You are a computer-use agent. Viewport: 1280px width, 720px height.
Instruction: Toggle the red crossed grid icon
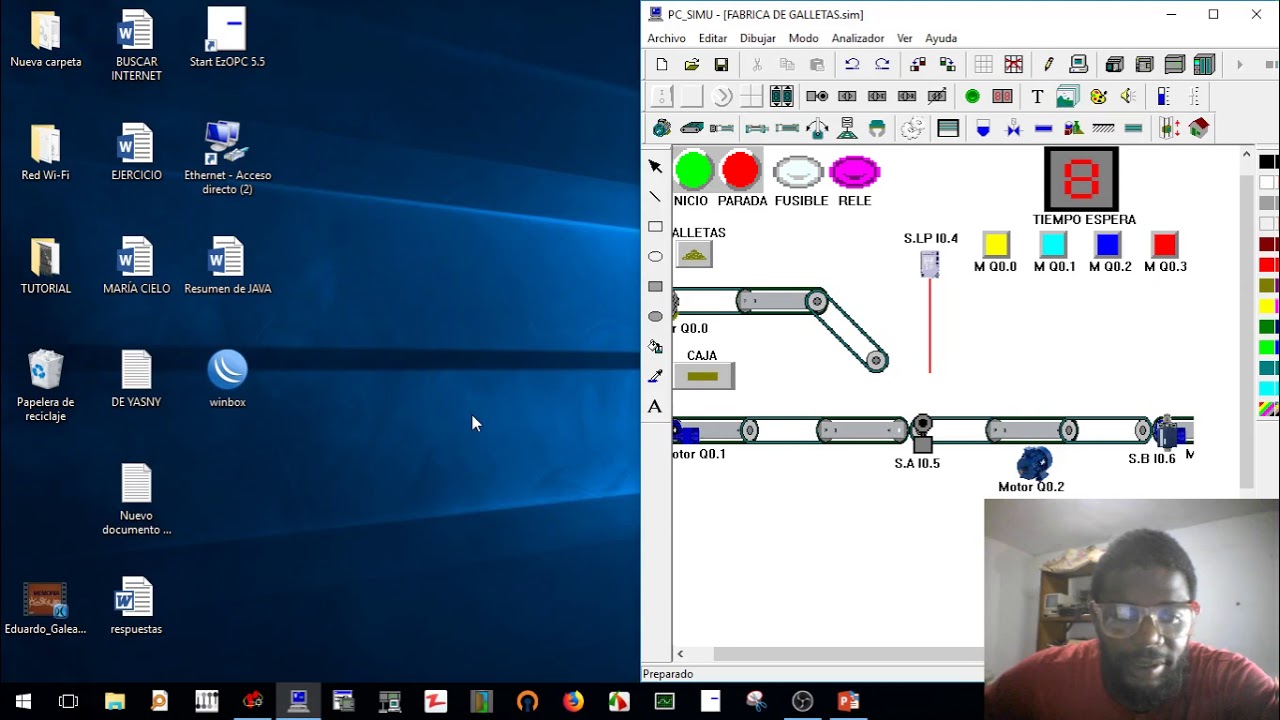click(1013, 64)
